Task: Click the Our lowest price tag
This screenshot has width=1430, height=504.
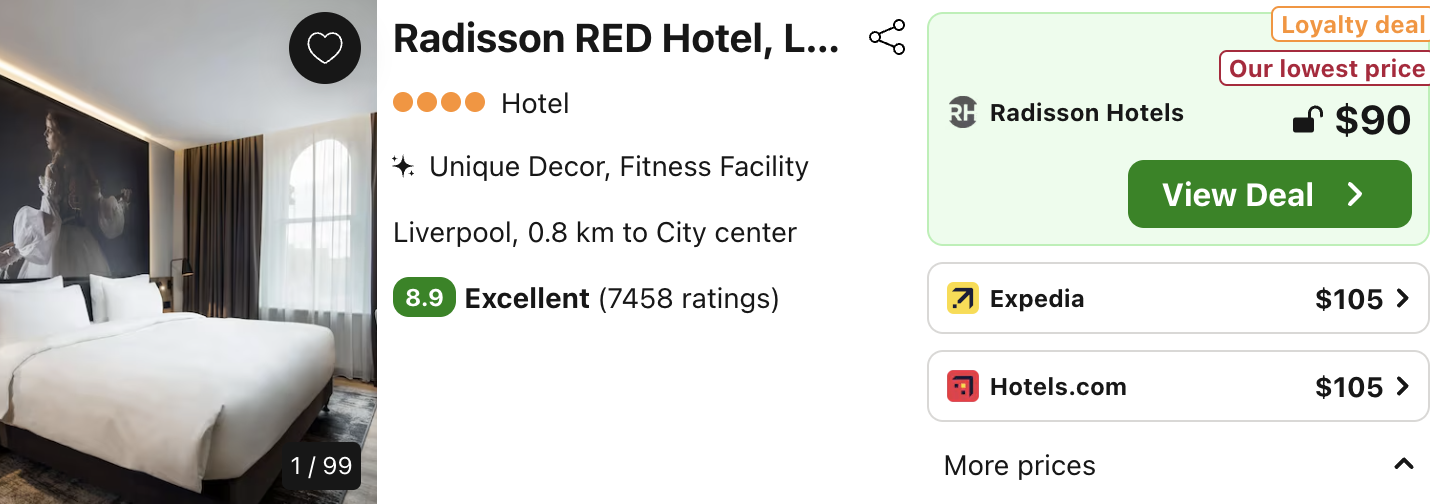Action: 1326,68
